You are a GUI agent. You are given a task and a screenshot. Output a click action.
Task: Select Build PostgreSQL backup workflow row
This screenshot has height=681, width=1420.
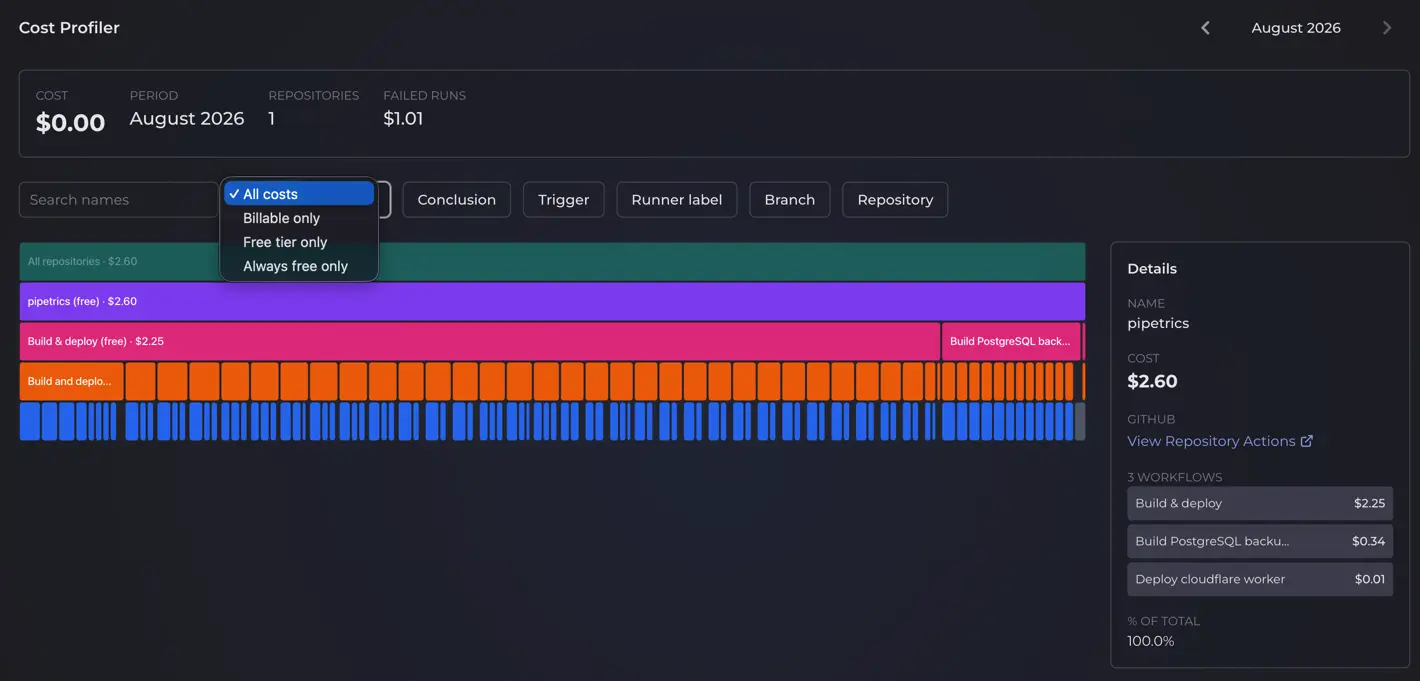pos(1260,541)
